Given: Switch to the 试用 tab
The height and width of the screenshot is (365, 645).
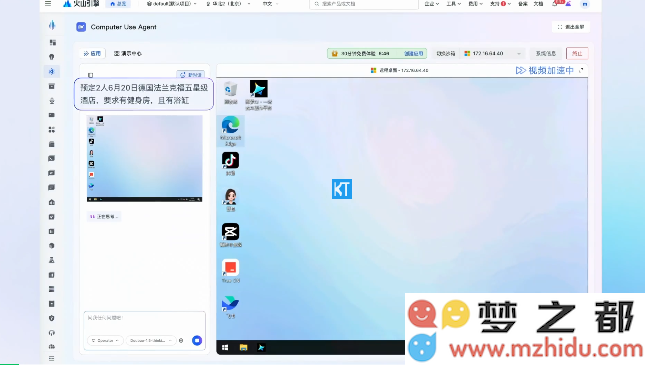Looking at the screenshot, I should 92,53.
